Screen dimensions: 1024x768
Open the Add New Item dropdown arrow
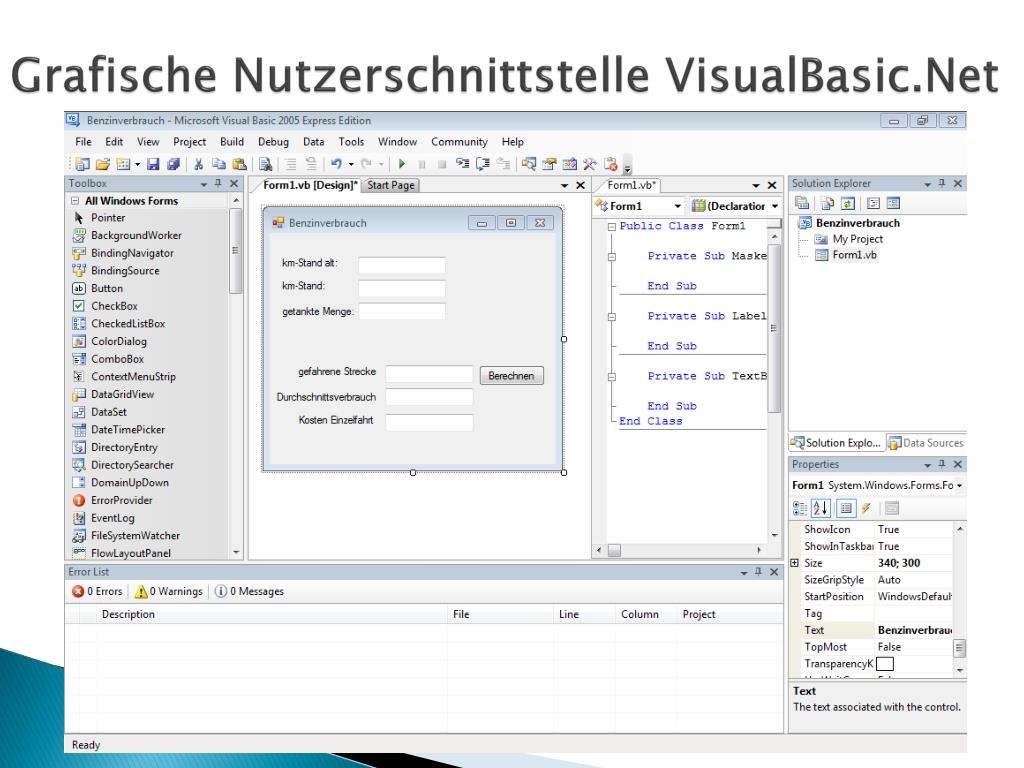(x=138, y=165)
